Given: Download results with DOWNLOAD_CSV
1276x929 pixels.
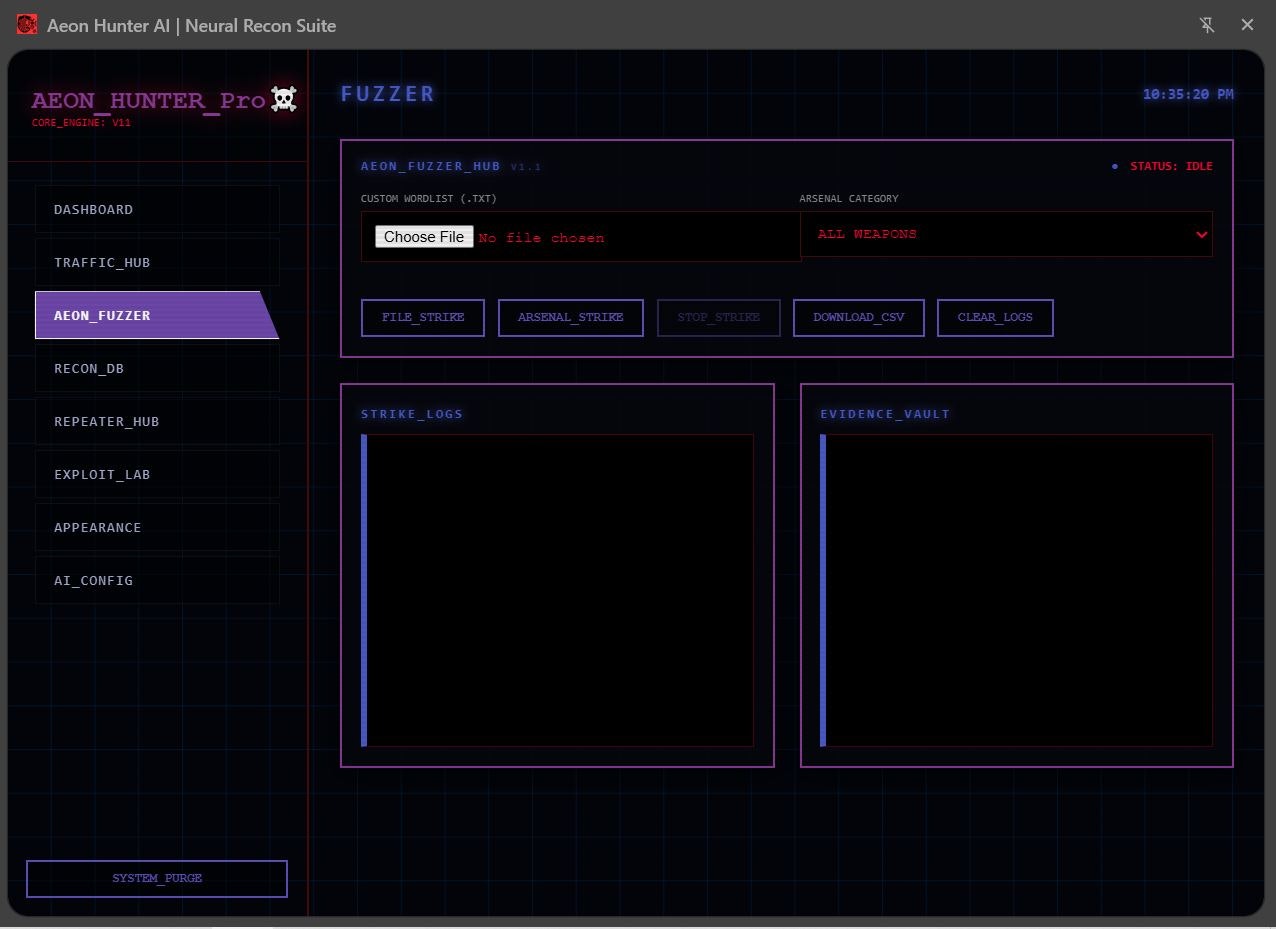Looking at the screenshot, I should [x=858, y=317].
